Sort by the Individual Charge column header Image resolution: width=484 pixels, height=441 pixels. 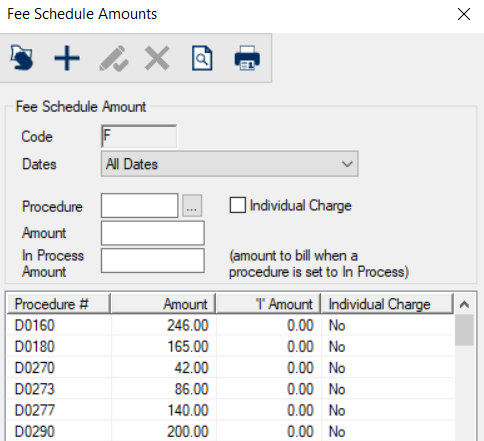point(387,304)
